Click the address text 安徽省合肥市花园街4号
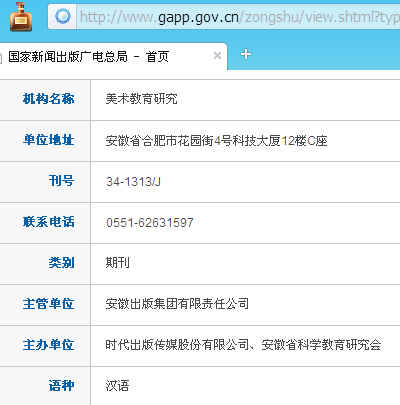Viewport: 400px width, 405px height. tap(169, 141)
